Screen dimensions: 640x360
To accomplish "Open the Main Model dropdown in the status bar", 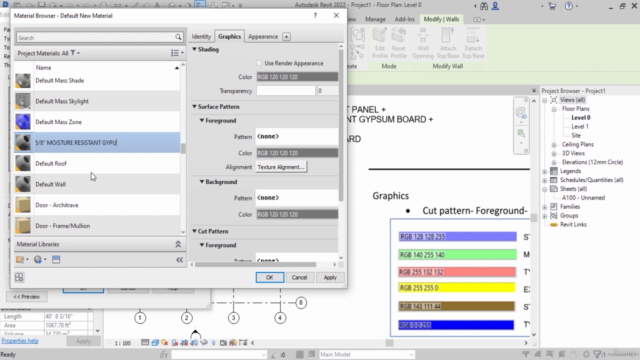I will 367,354.
